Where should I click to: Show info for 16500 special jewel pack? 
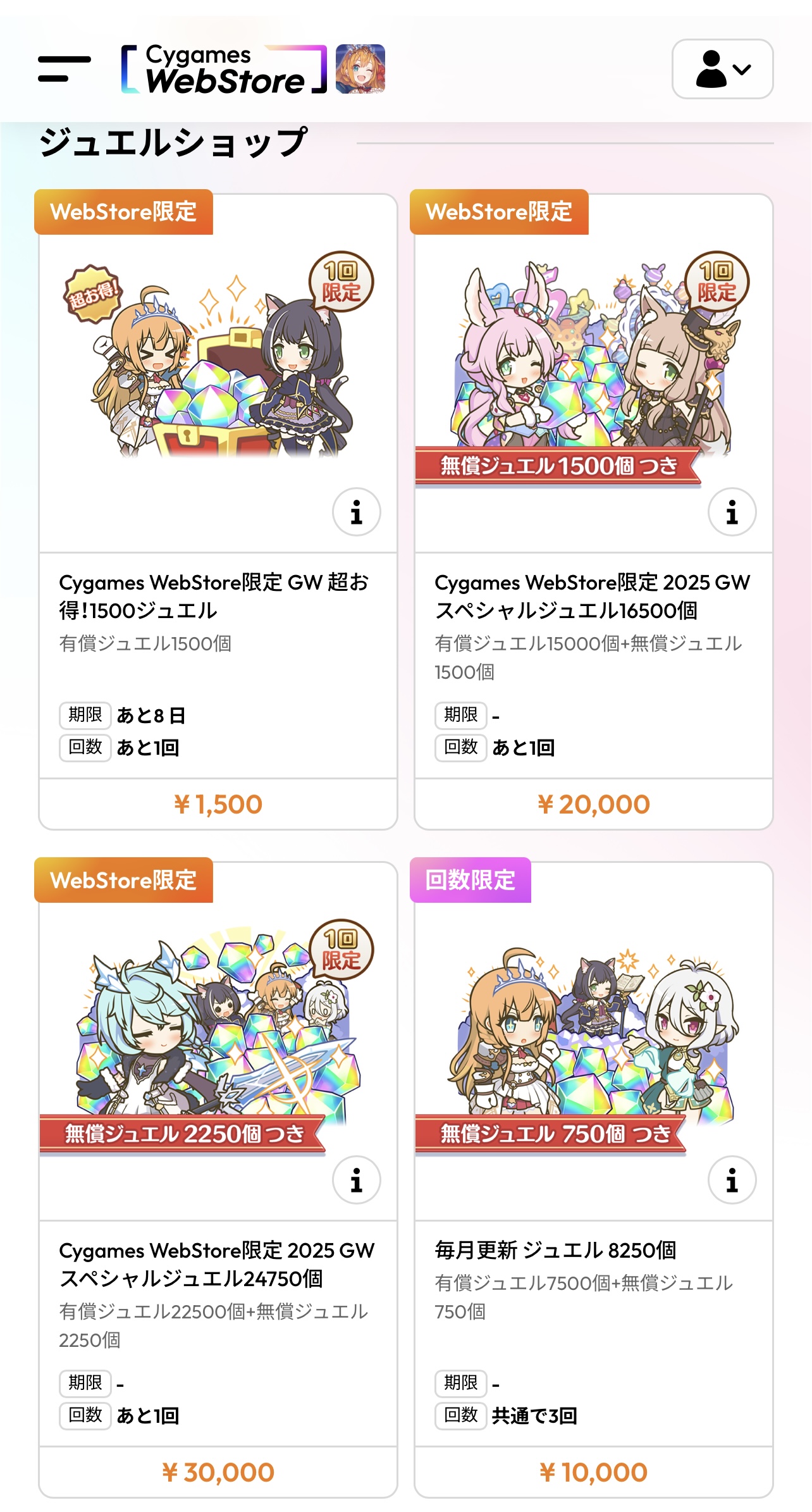click(x=732, y=512)
